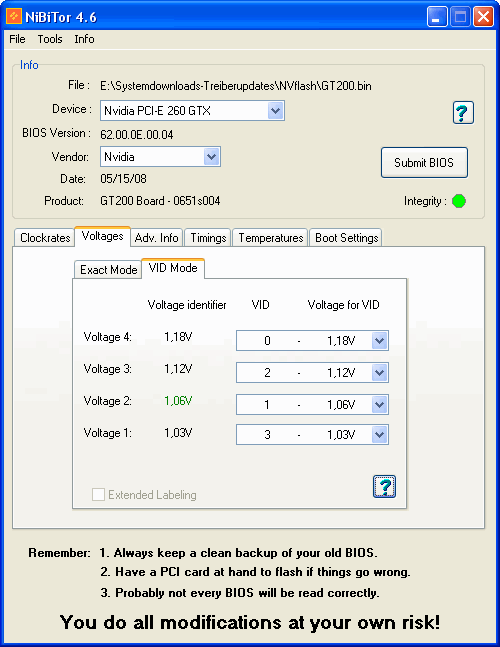Click the green 1,06V voltage identifier

[x=178, y=401]
